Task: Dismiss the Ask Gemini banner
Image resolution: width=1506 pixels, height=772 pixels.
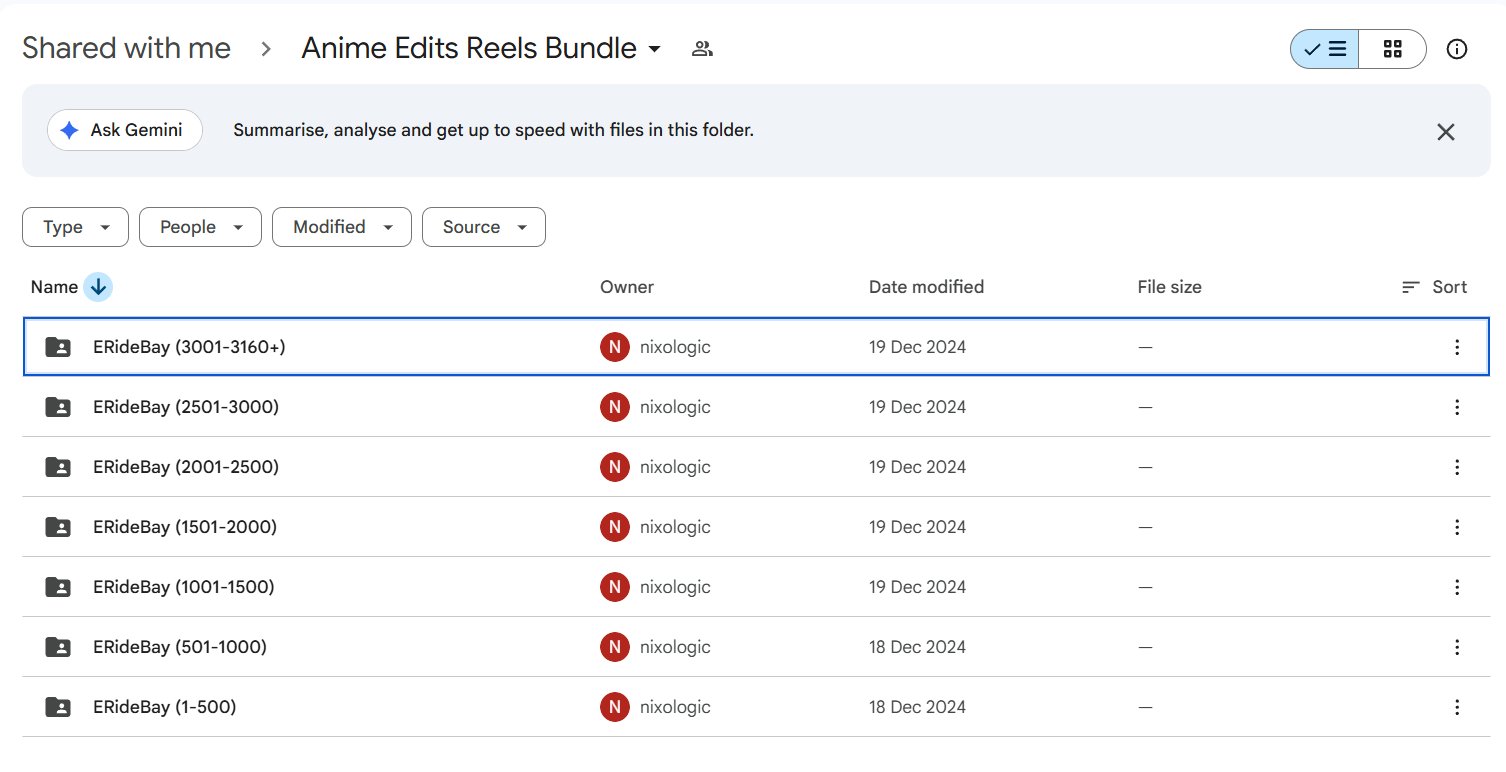Action: 1445,131
